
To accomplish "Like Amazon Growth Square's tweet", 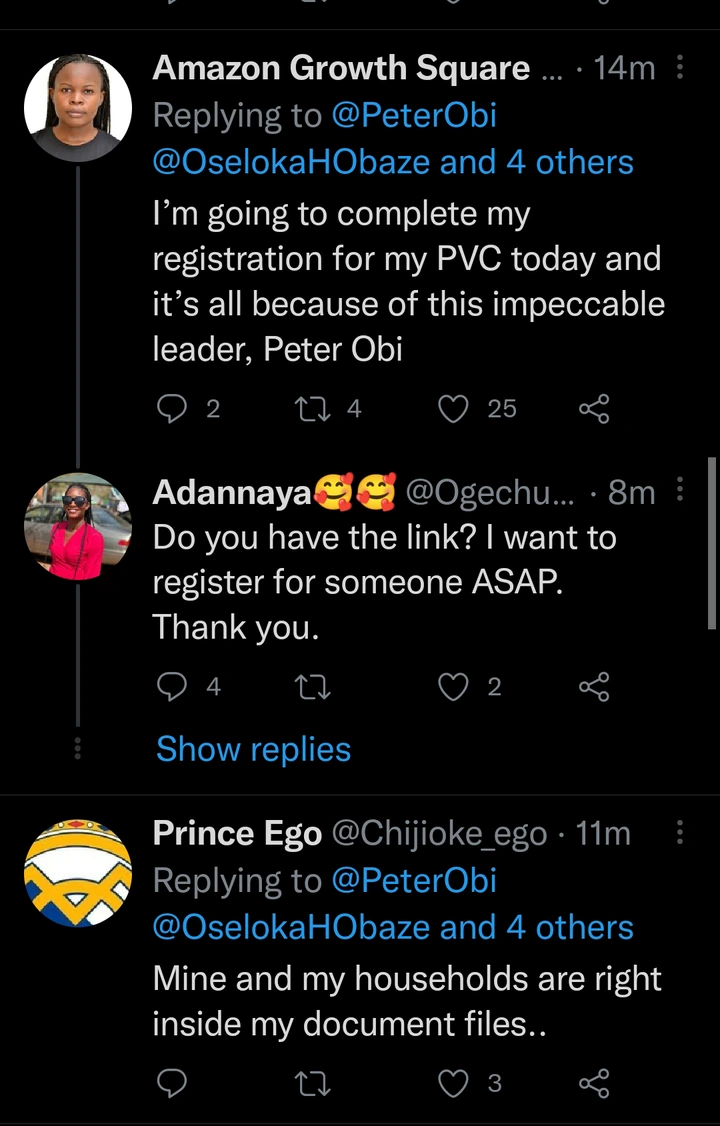I will [455, 408].
